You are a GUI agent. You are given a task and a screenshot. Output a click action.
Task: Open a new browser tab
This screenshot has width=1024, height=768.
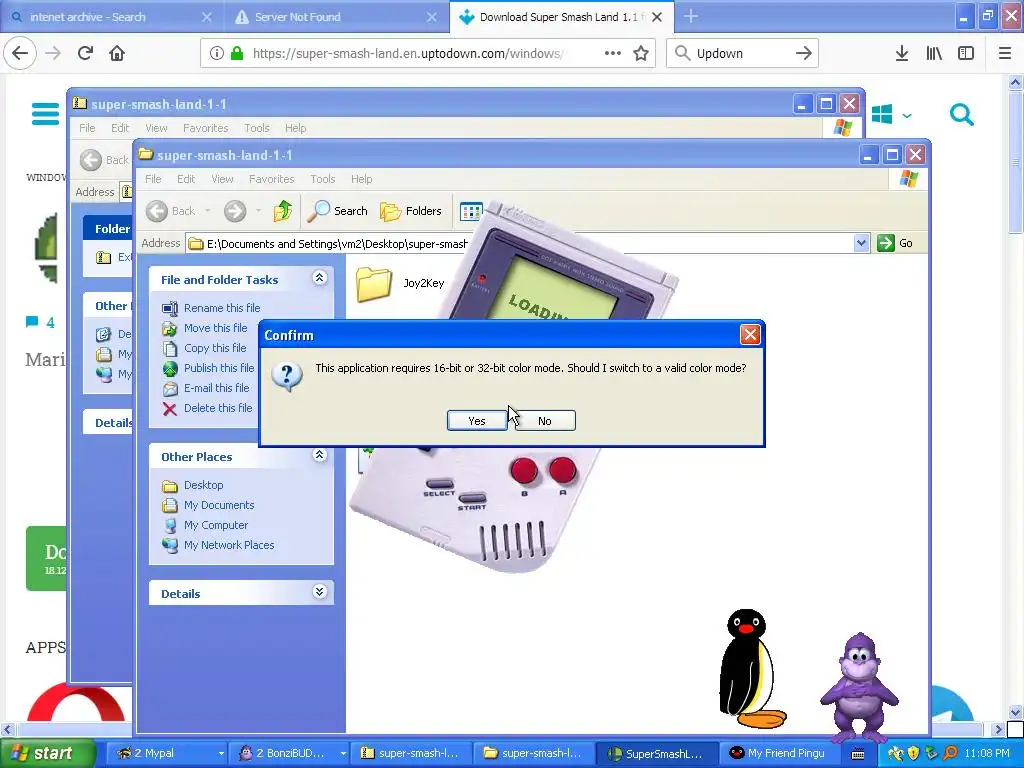coord(690,17)
